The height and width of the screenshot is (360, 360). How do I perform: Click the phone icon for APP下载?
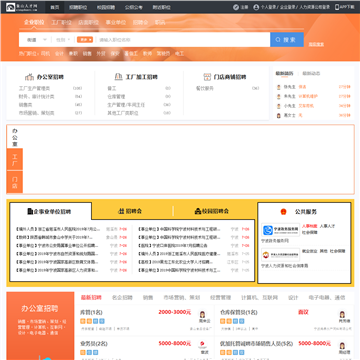click(x=337, y=7)
